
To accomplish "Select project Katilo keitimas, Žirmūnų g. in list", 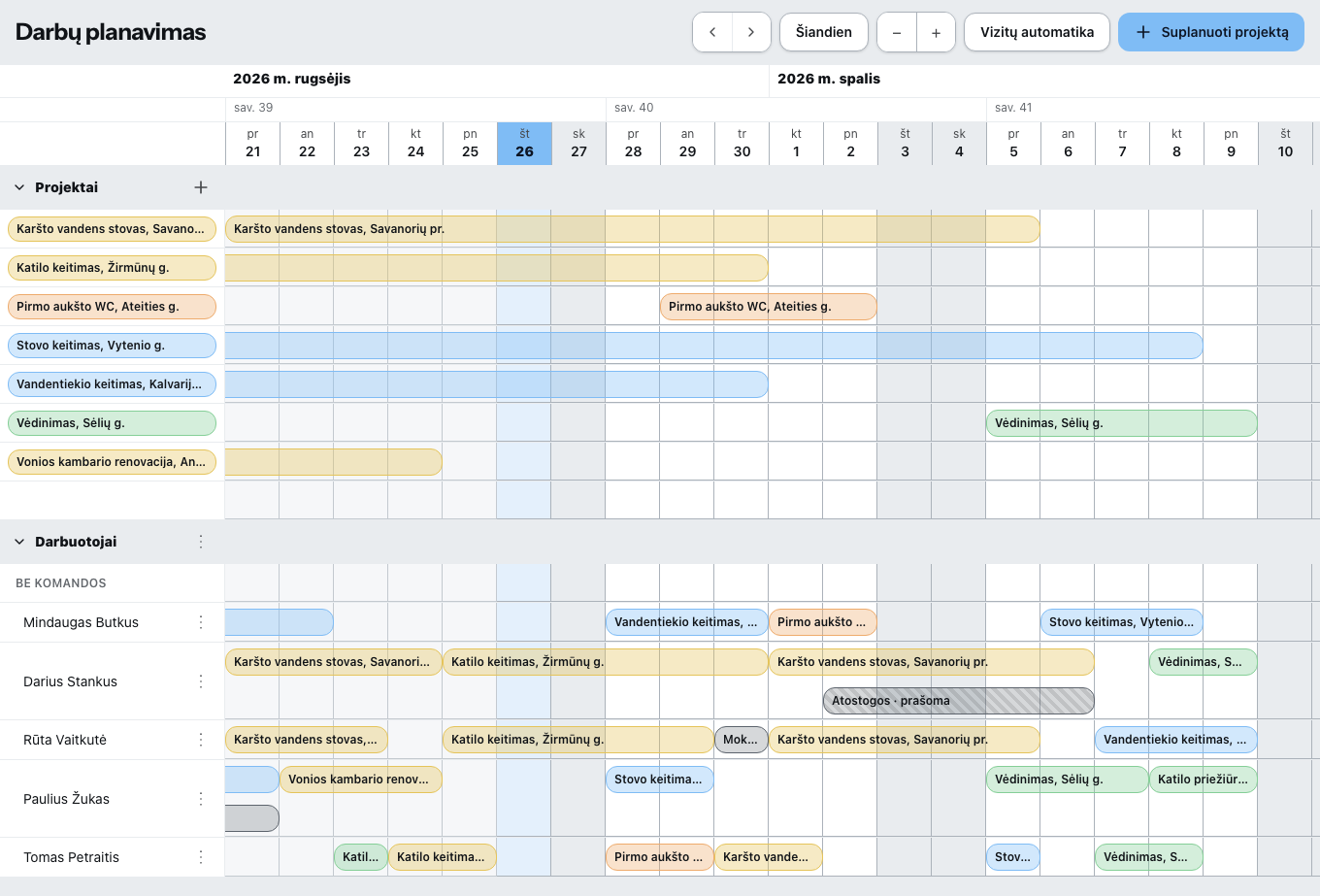I will click(x=112, y=268).
